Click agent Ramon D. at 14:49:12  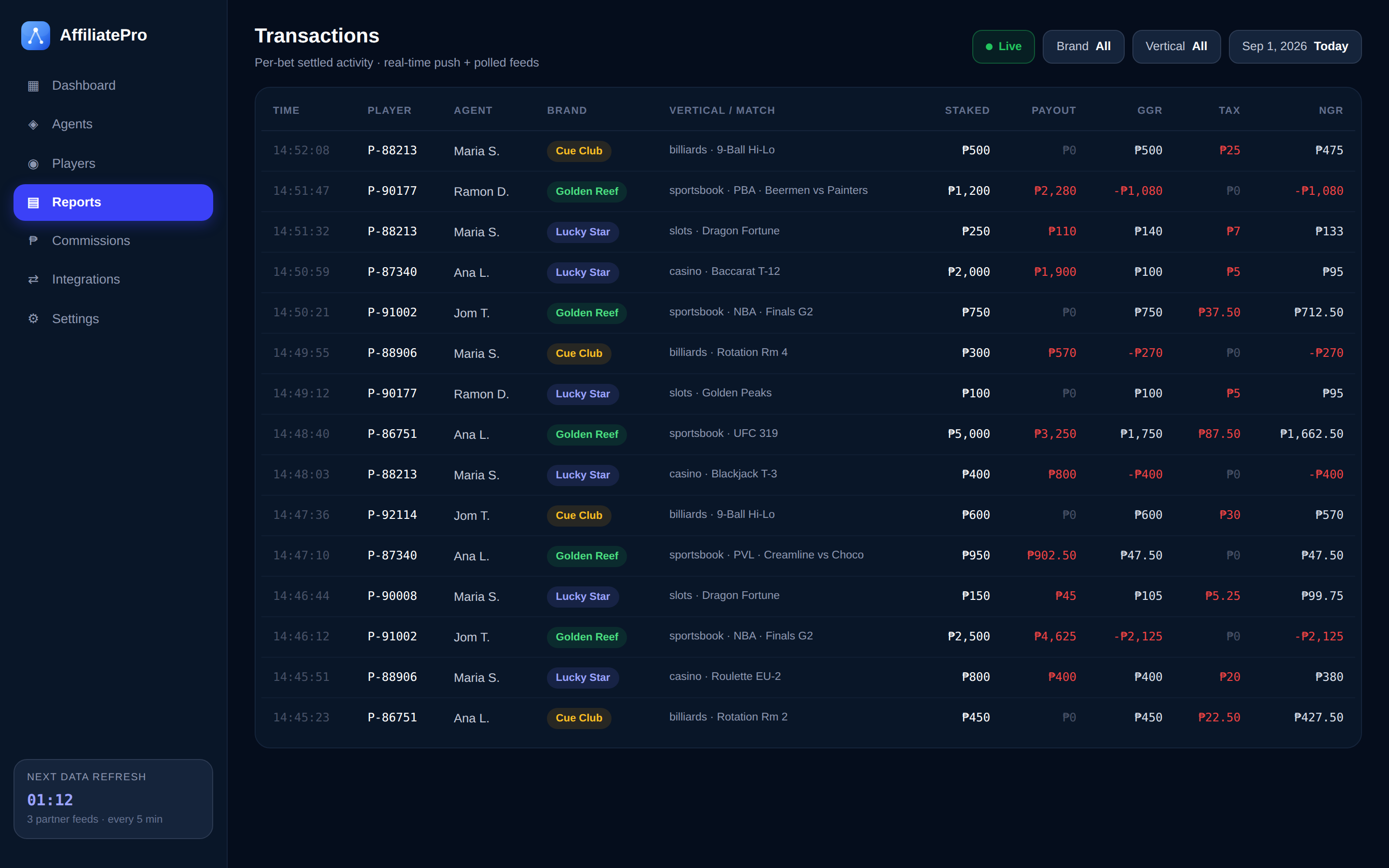[481, 394]
